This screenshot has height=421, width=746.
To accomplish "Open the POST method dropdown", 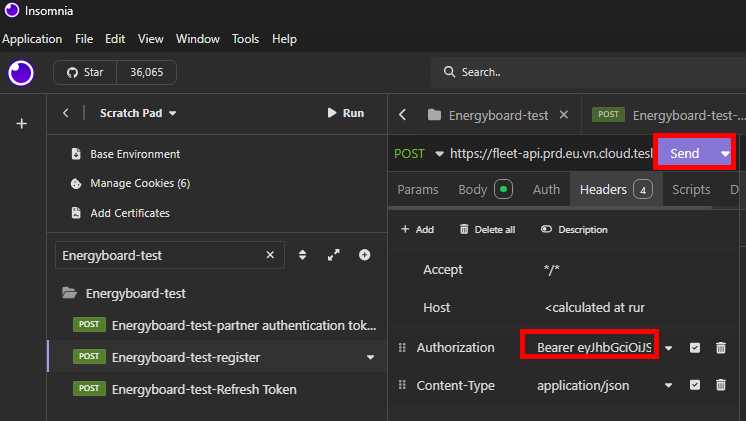I will [x=419, y=154].
